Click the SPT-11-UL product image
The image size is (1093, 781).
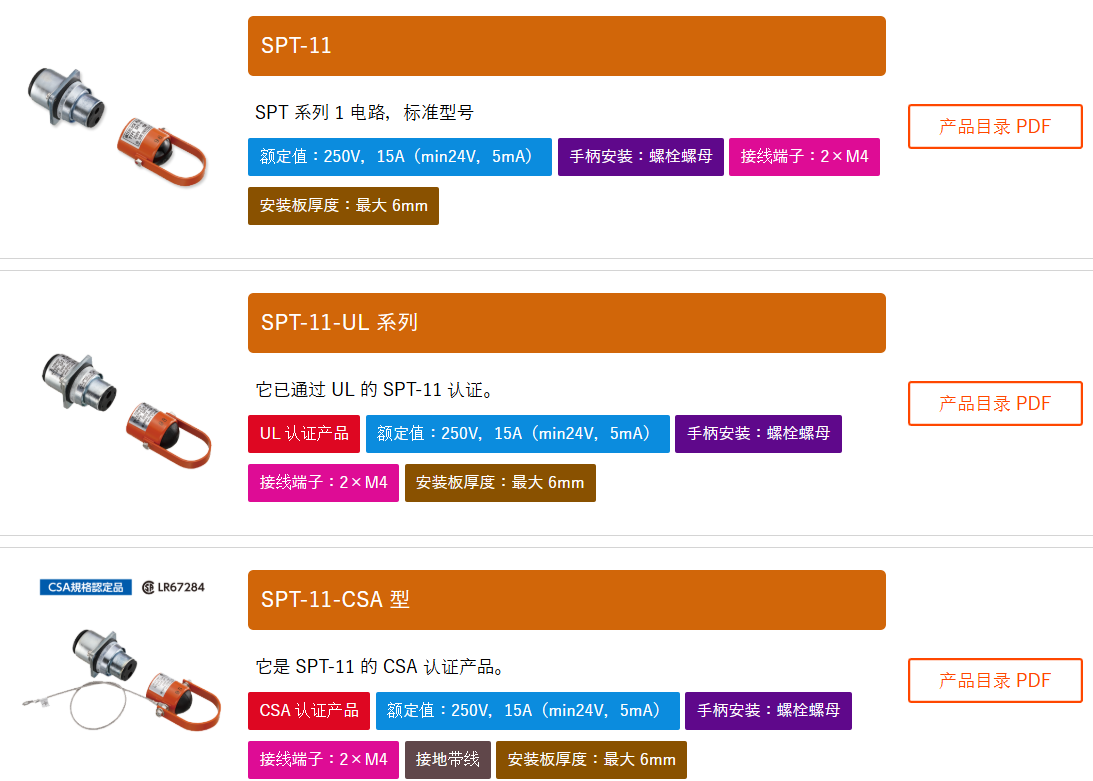(126, 411)
